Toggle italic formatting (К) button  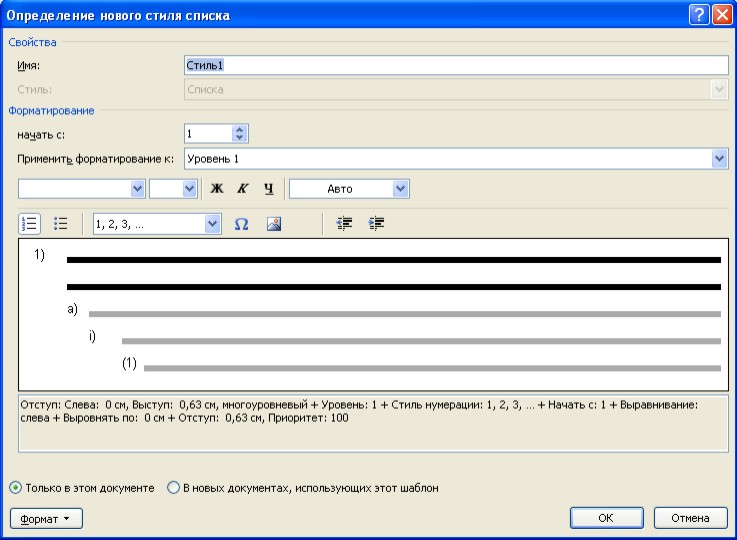242,188
